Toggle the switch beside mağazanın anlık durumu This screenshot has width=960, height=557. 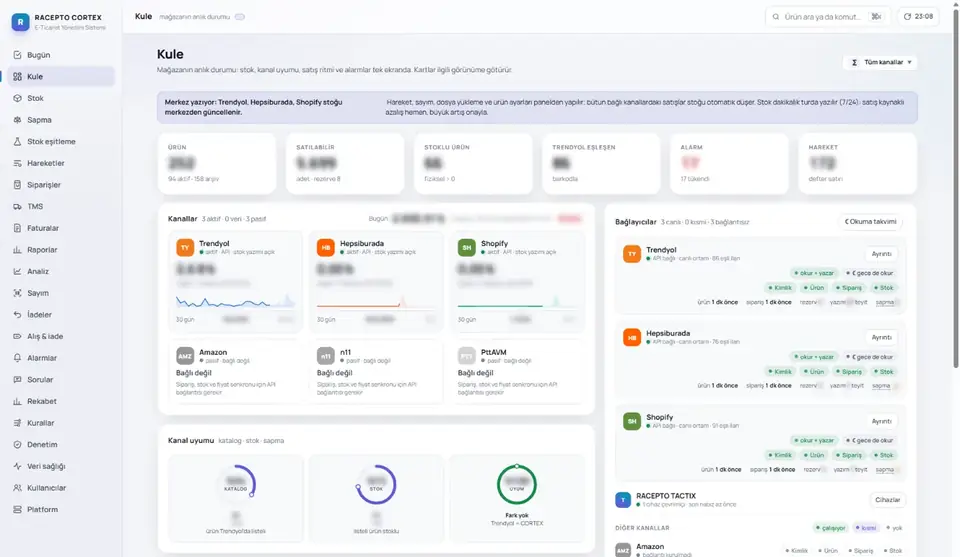pyautogui.click(x=240, y=17)
